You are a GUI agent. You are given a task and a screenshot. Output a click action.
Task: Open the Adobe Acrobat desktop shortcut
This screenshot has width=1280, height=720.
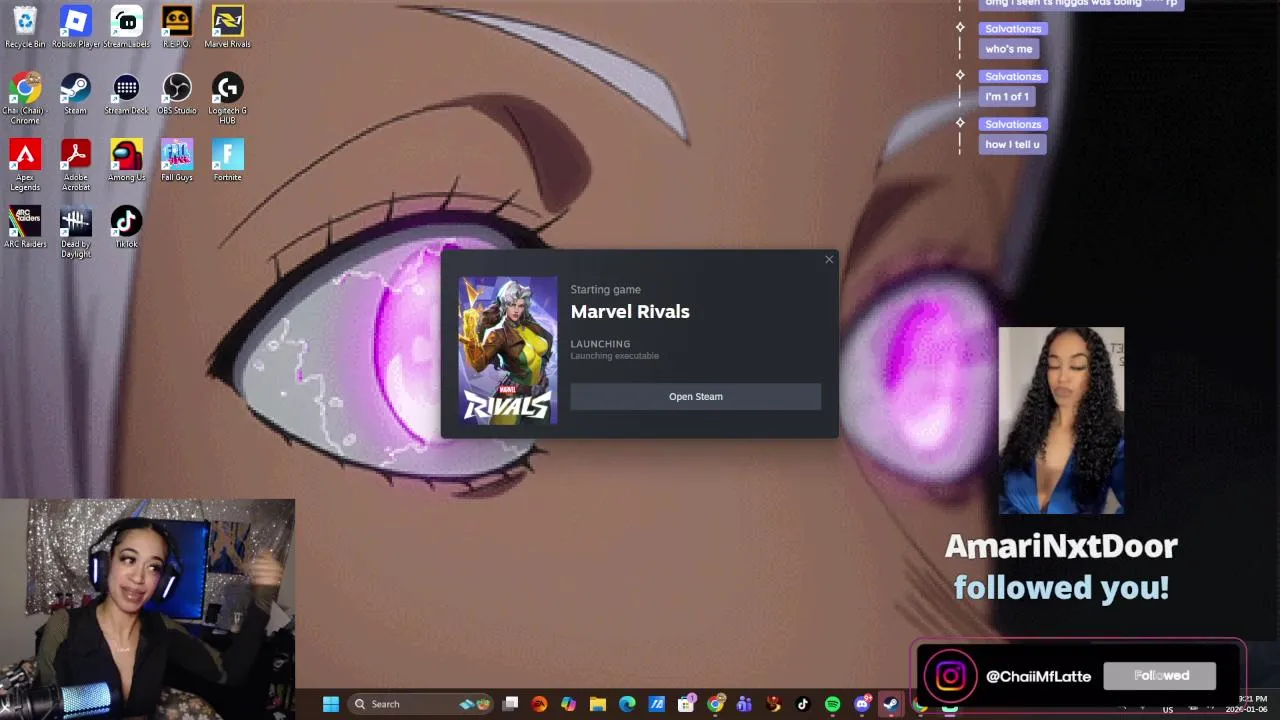(x=76, y=165)
